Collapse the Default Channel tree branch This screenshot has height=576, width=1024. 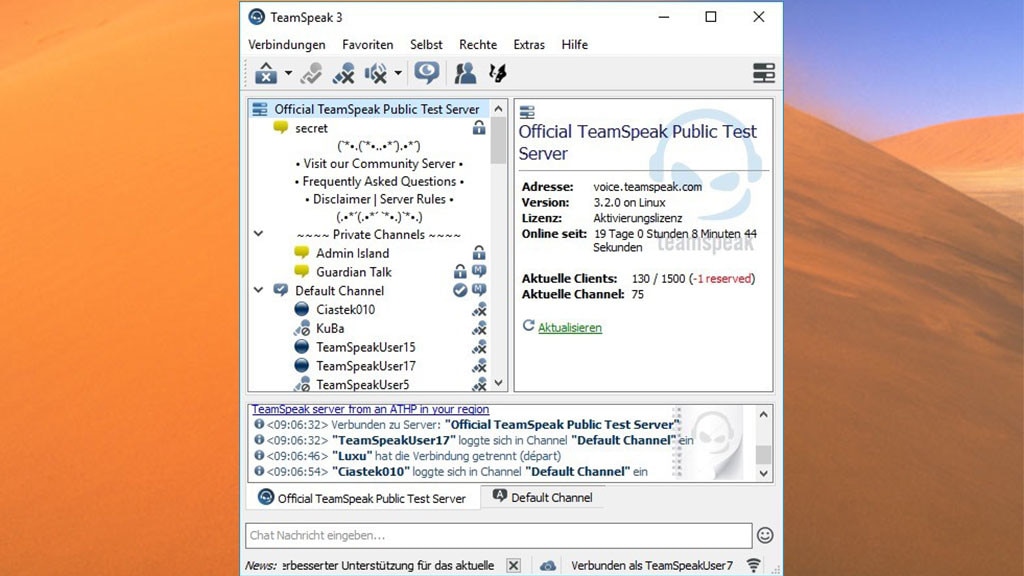tap(259, 290)
